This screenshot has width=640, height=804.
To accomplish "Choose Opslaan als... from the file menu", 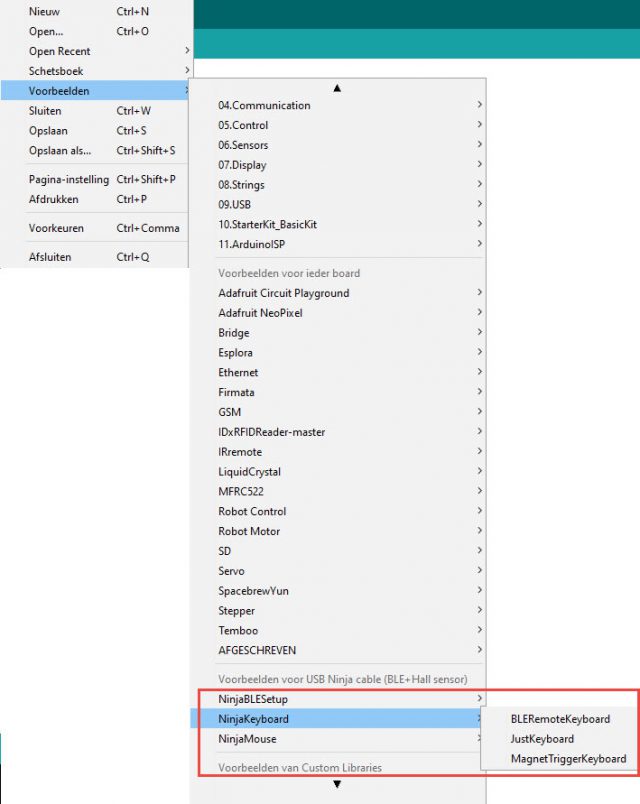I will (x=60, y=150).
